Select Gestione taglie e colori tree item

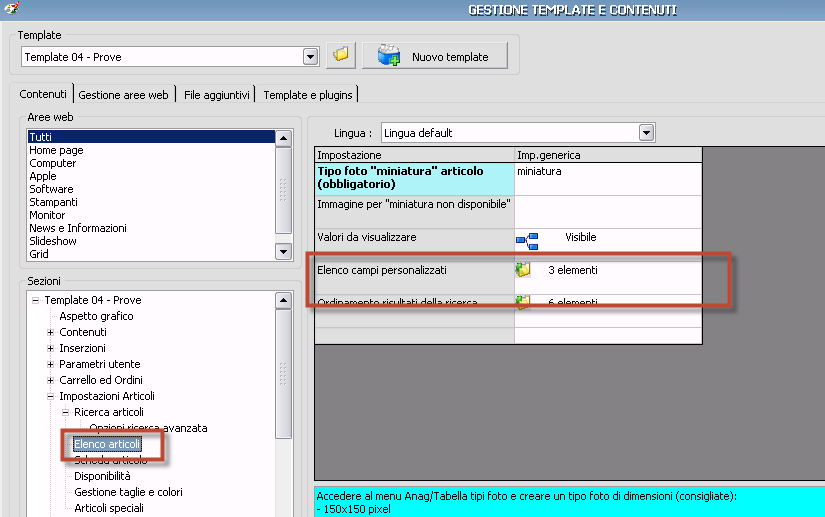(128, 492)
